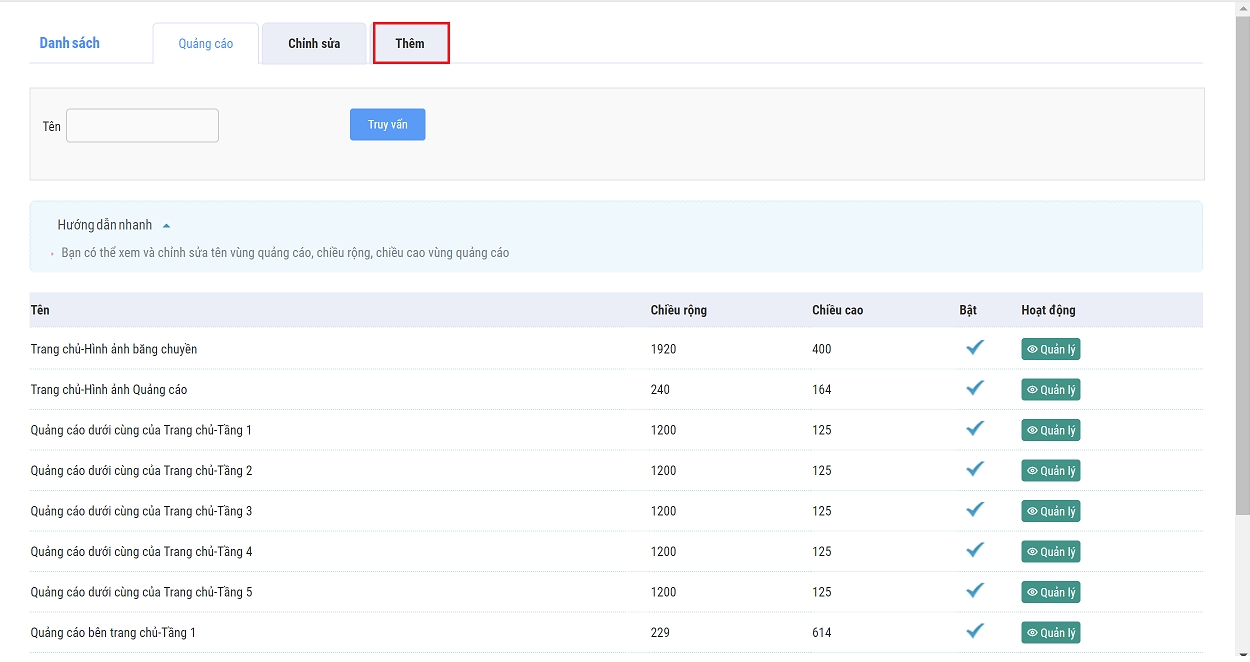
Task: Manage Quảng cáo bên trang chủ-Tầng 1
Action: pyautogui.click(x=1050, y=633)
